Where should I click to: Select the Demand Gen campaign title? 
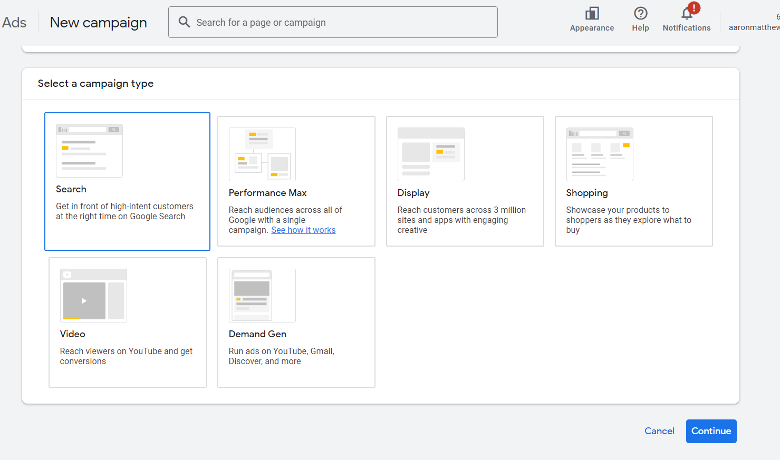[257, 334]
